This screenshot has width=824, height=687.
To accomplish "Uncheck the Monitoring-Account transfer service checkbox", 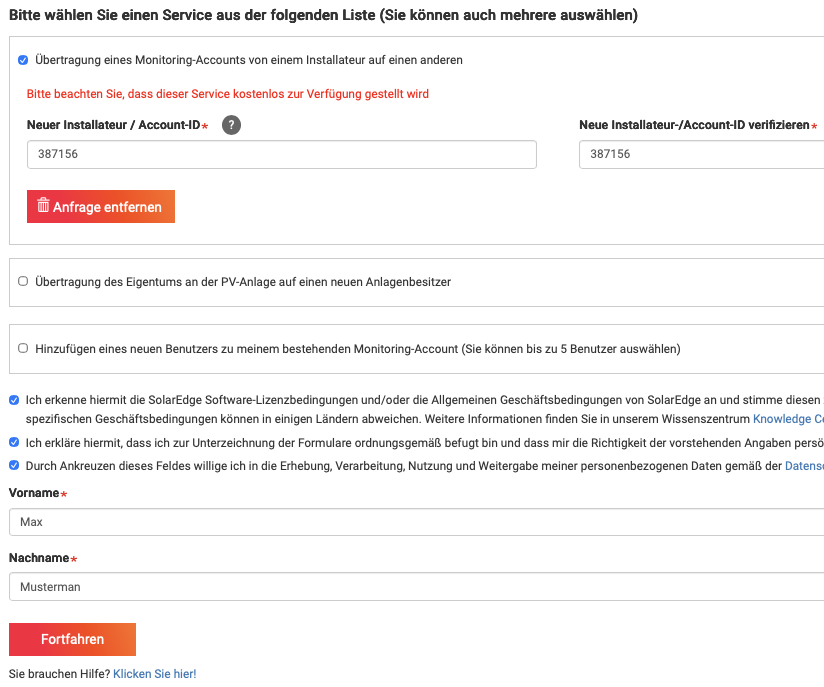I will point(23,60).
